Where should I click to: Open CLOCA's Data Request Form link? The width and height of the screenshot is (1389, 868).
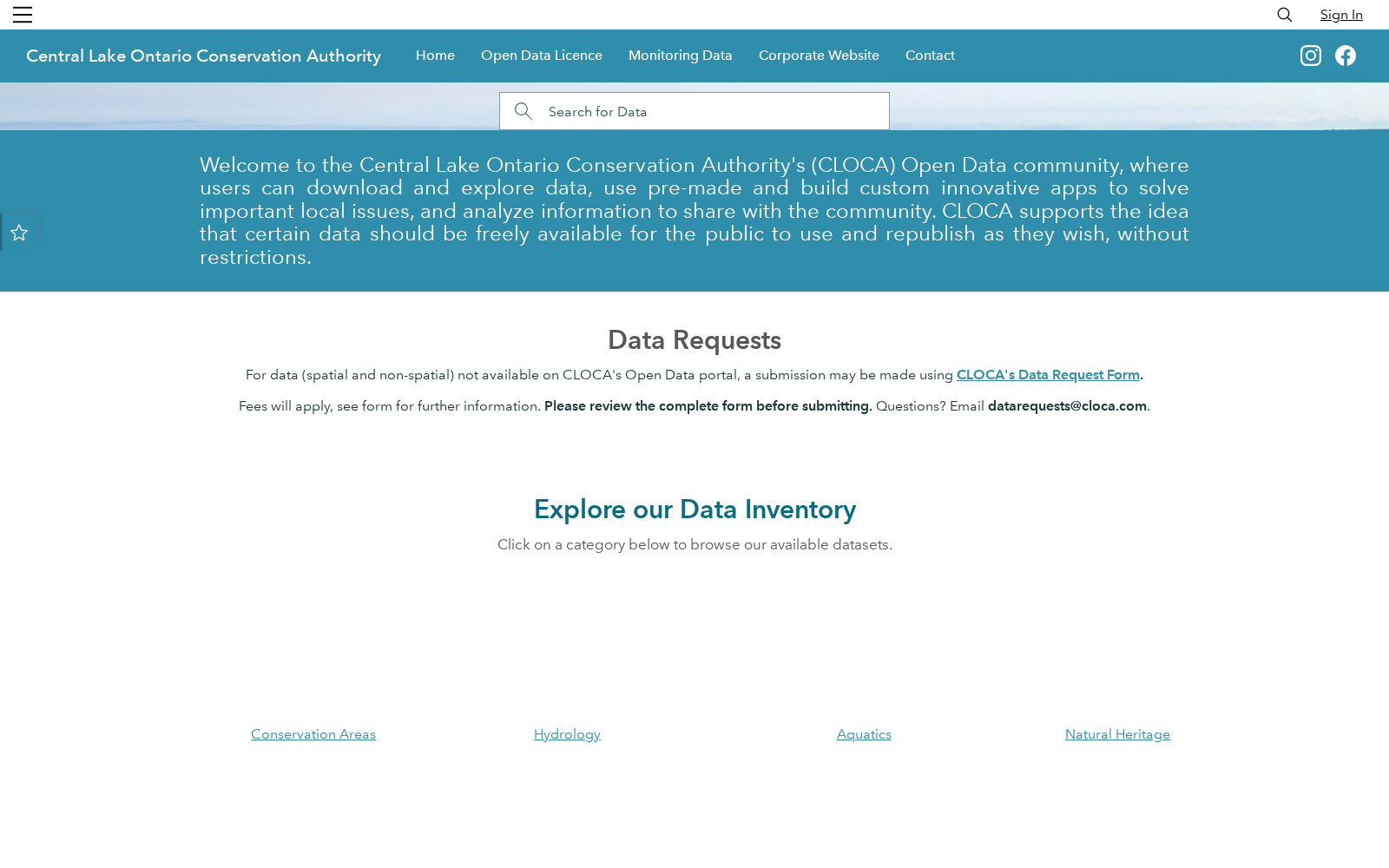click(1048, 375)
